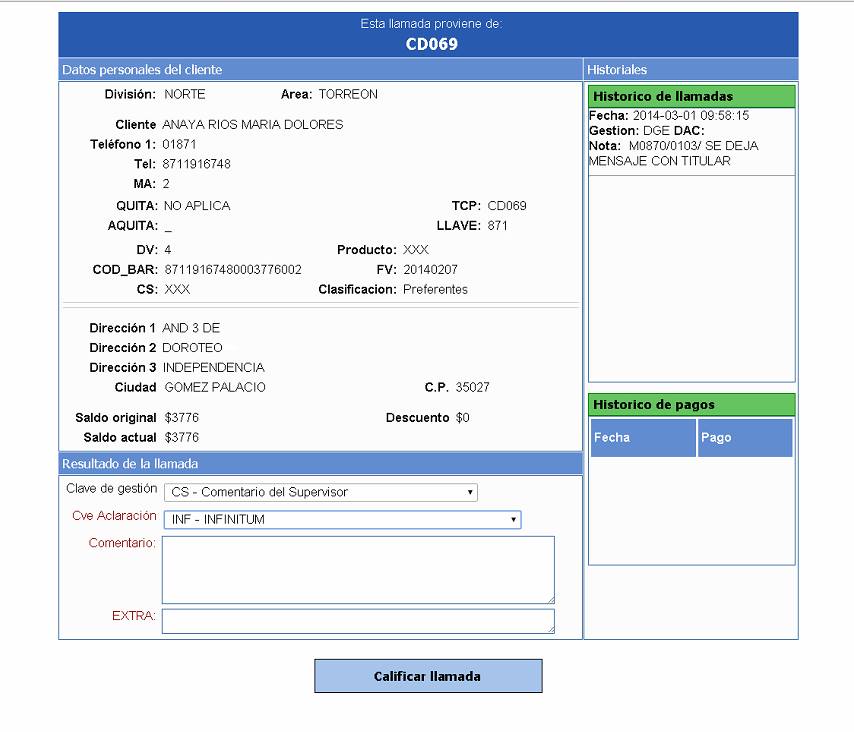This screenshot has width=854, height=732.
Task: Click the call history note entry
Action: tap(673, 153)
